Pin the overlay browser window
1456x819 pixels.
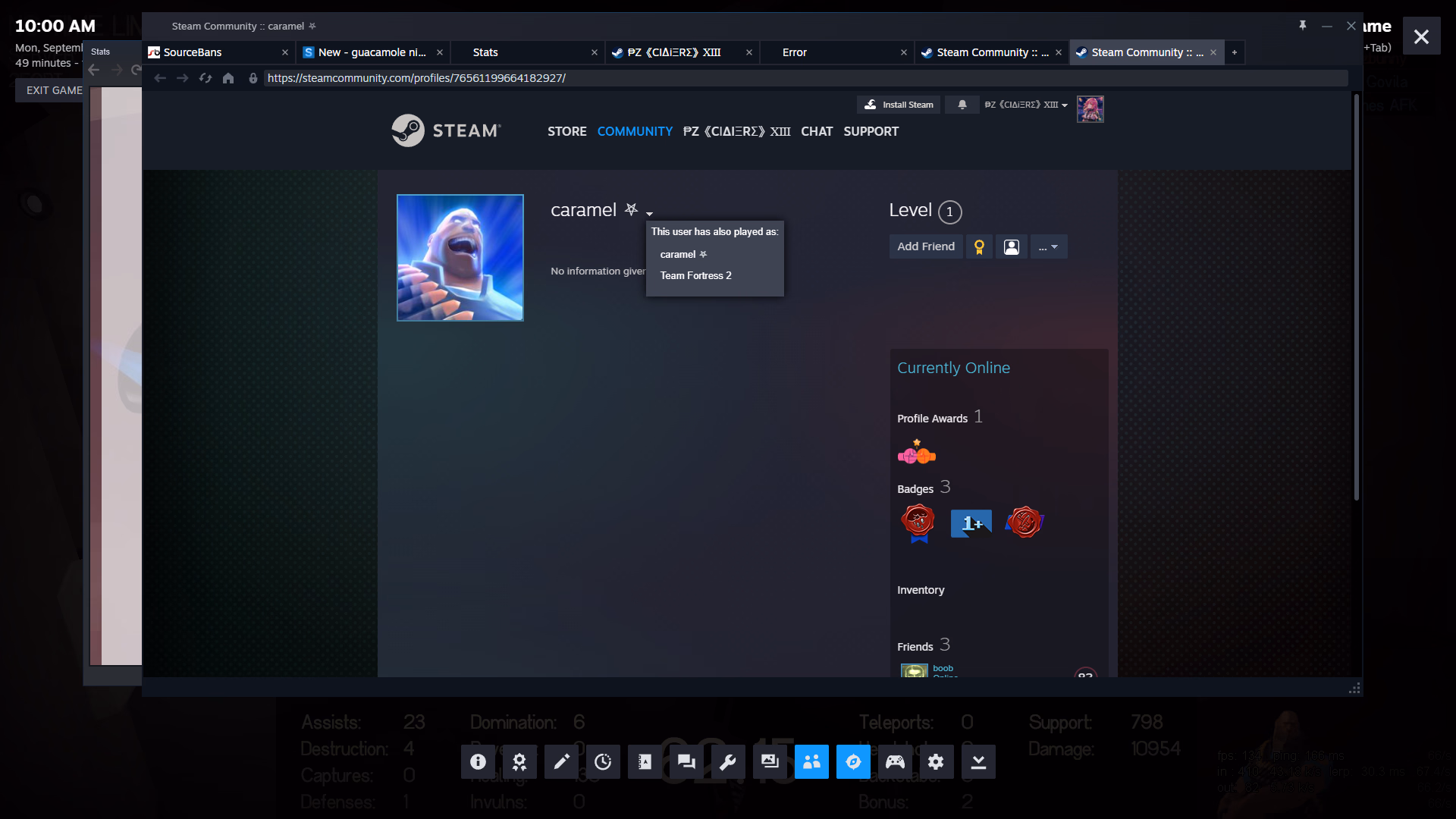(x=1303, y=26)
